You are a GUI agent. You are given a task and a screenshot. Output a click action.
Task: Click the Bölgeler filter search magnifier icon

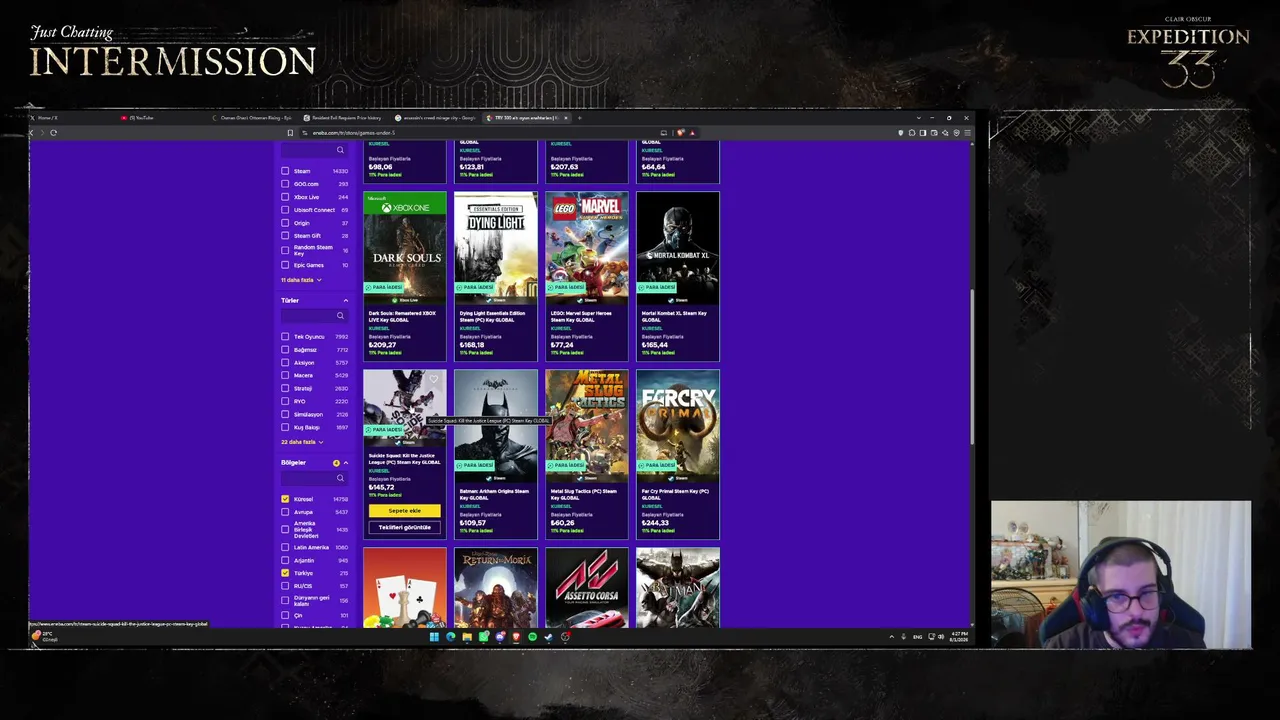point(340,478)
